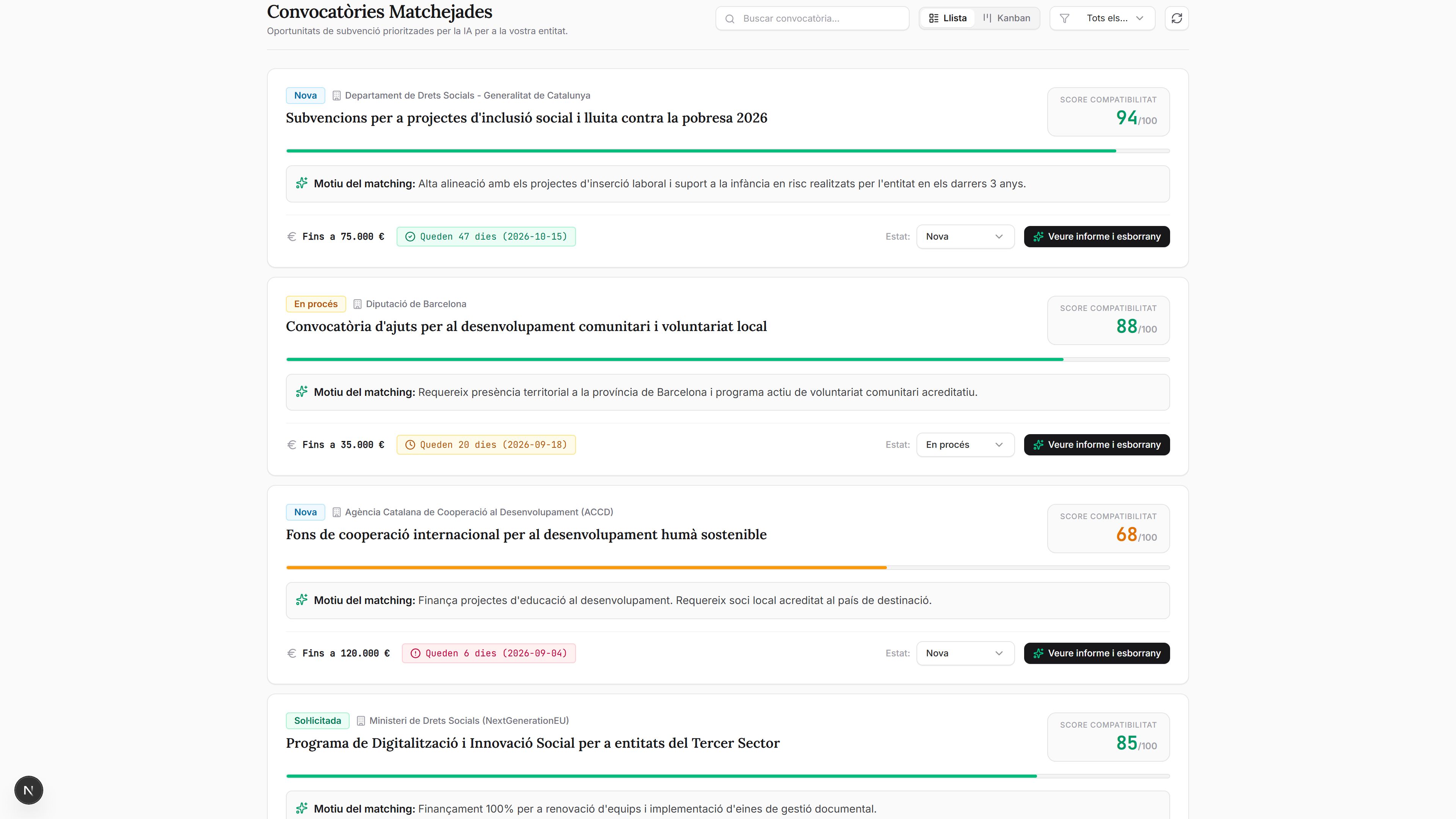Image resolution: width=1456 pixels, height=819 pixels.
Task: Expand Estat dropdown on the ACCD card
Action: click(965, 653)
